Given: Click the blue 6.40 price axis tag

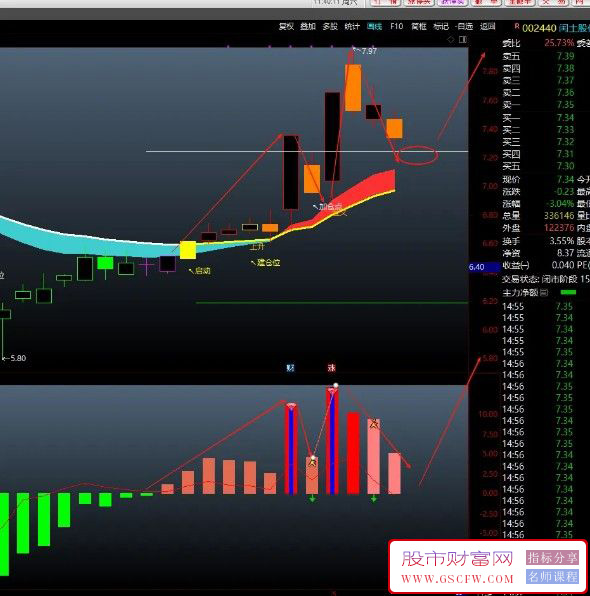Looking at the screenshot, I should pos(484,267).
